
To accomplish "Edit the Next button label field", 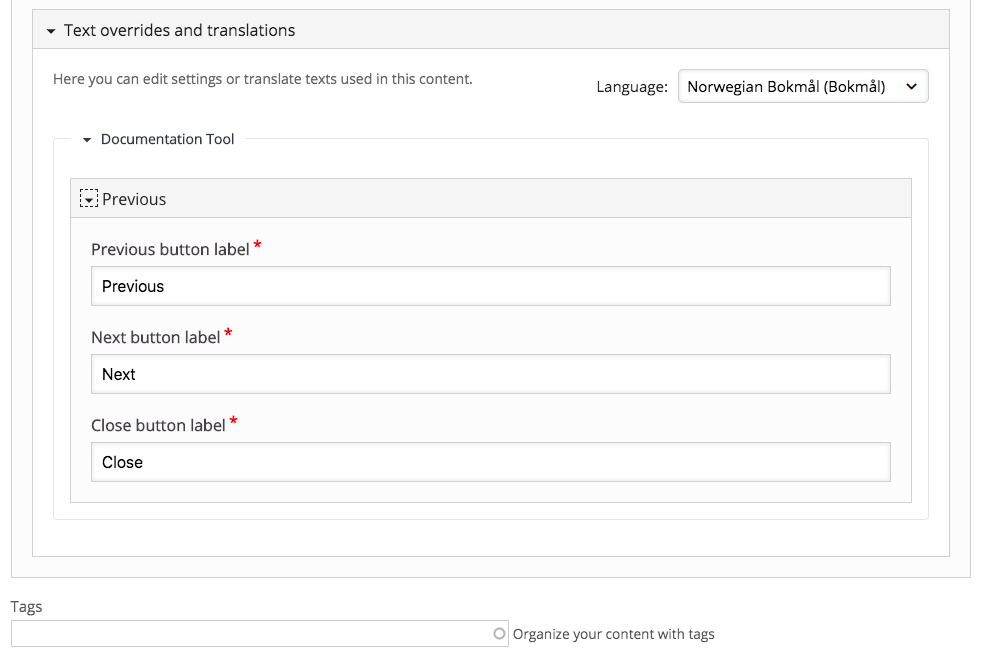I will [x=491, y=374].
